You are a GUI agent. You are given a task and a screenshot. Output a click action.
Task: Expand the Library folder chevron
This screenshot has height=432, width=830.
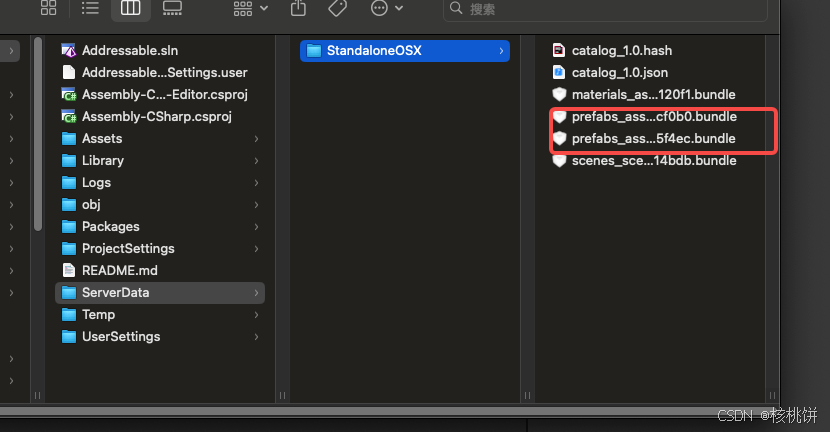point(256,160)
